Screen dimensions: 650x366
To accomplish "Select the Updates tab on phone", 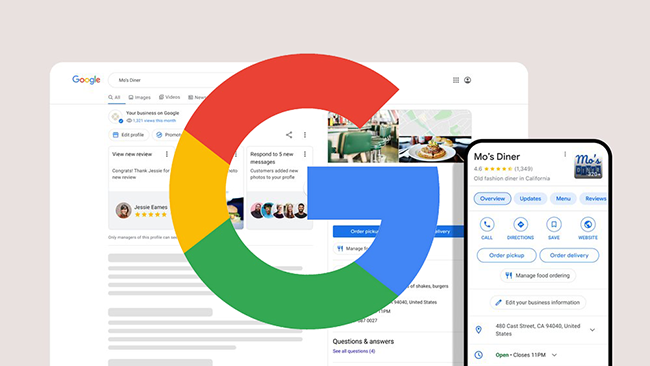I will point(530,199).
